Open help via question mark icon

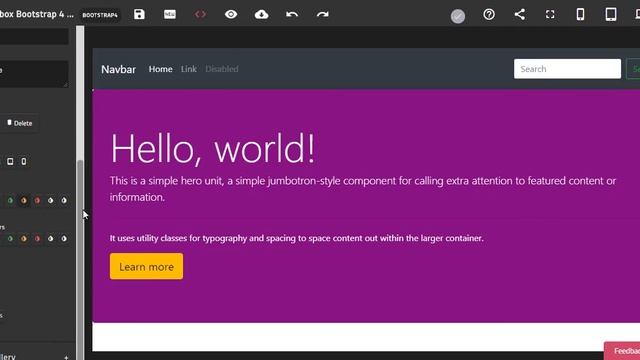(489, 14)
